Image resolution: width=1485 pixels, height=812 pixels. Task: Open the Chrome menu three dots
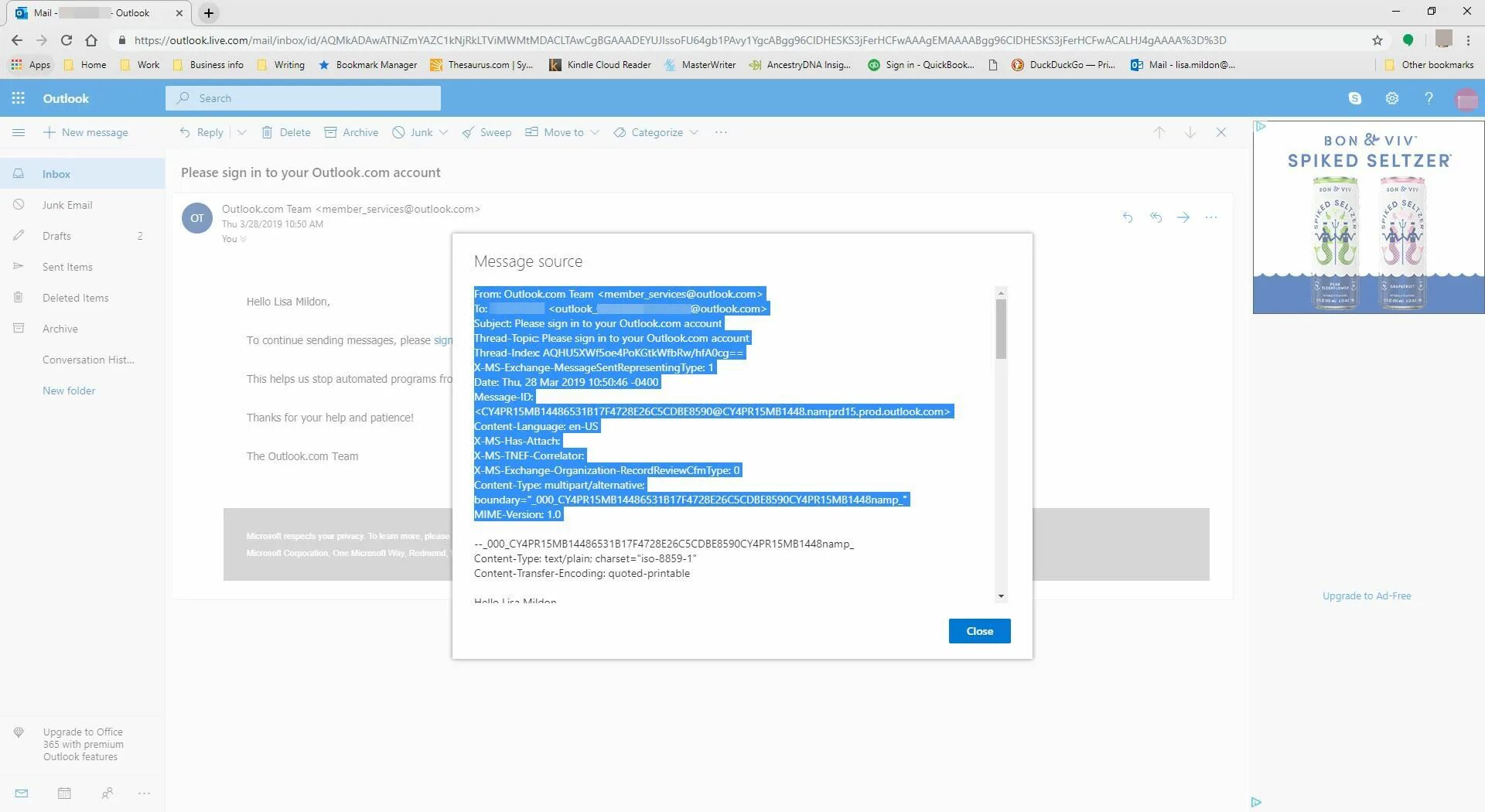coord(1468,40)
